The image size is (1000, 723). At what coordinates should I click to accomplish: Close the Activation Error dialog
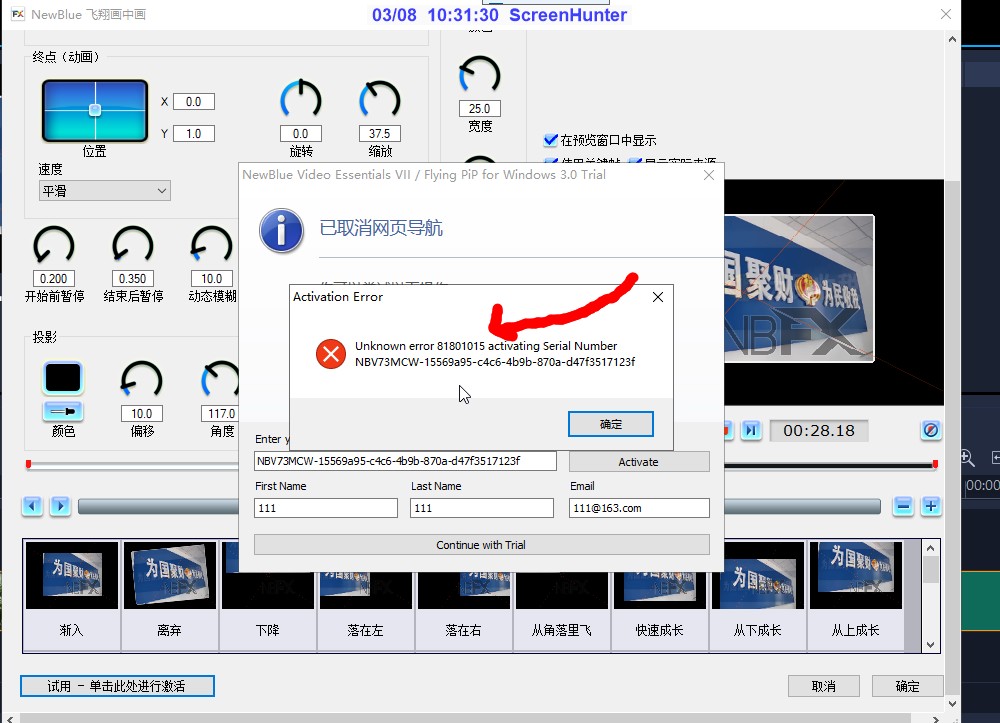[x=658, y=297]
